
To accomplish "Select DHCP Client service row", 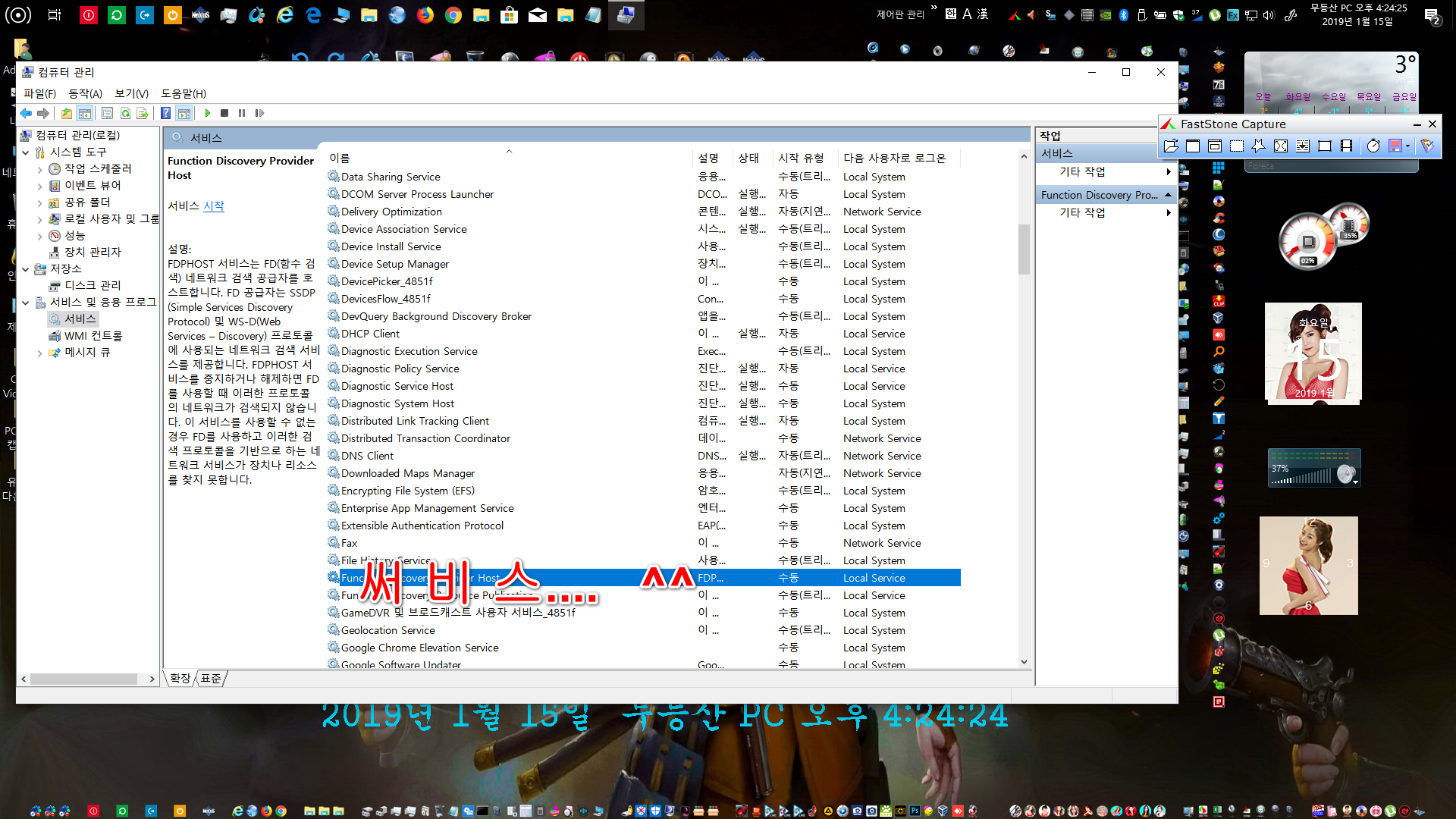I will tap(643, 334).
